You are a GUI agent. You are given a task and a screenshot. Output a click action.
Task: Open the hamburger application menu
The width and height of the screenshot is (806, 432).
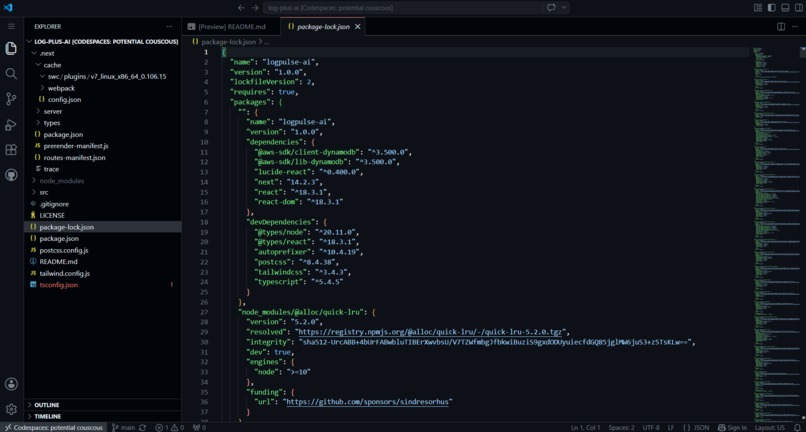tap(11, 26)
